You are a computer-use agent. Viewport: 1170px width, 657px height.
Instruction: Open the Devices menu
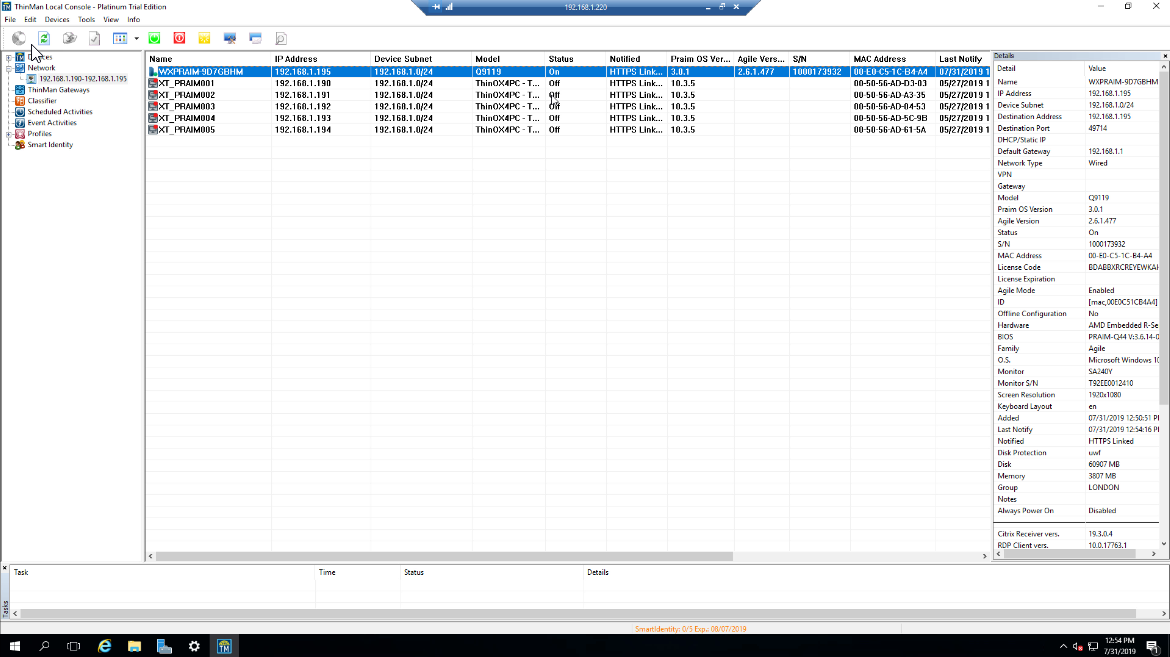pos(57,19)
